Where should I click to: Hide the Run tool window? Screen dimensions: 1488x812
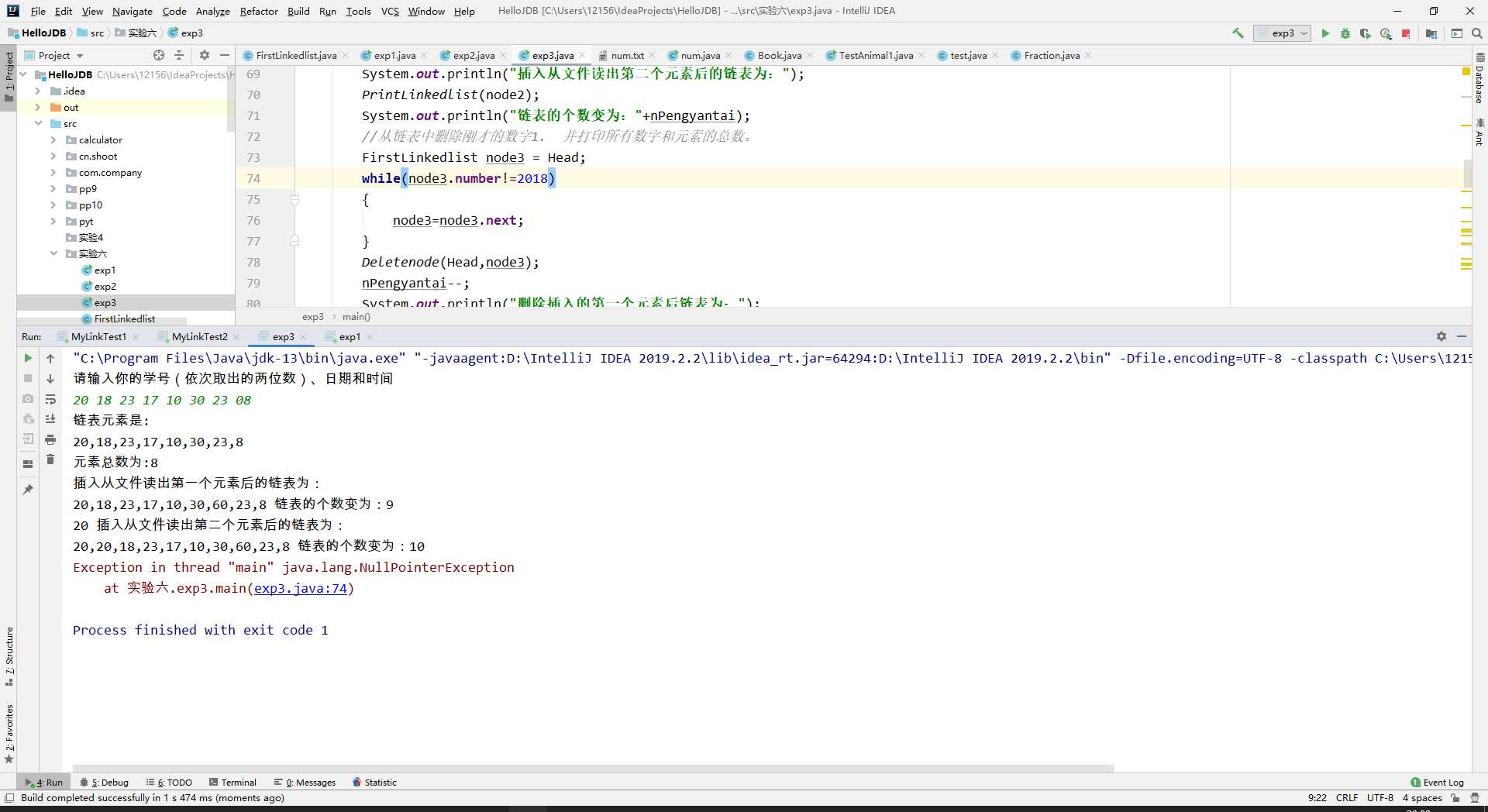click(1462, 336)
